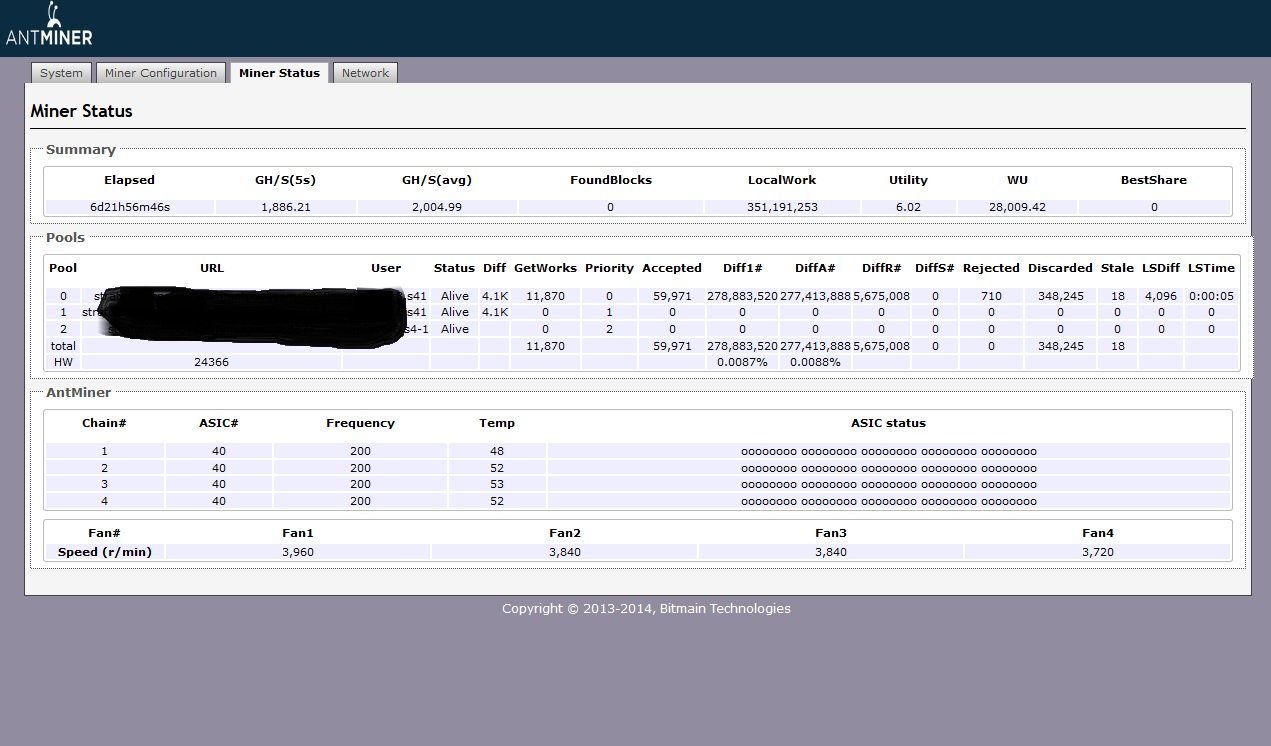Open the System tab
Viewport: 1271px width, 746px height.
(61, 73)
